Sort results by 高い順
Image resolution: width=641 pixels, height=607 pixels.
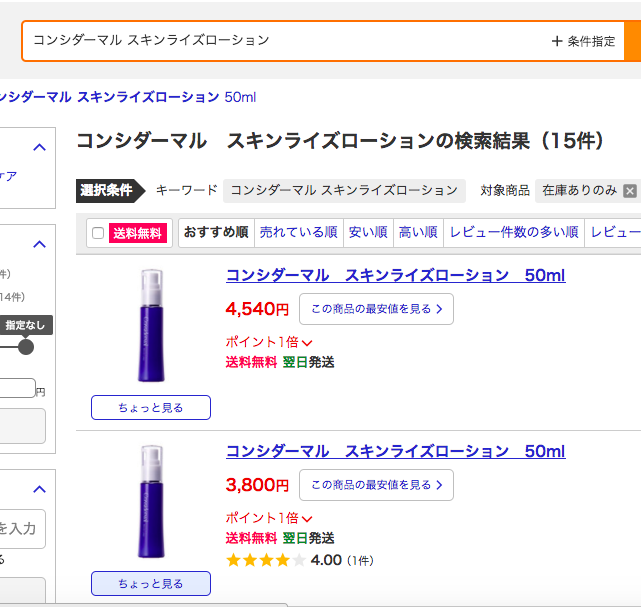click(418, 233)
